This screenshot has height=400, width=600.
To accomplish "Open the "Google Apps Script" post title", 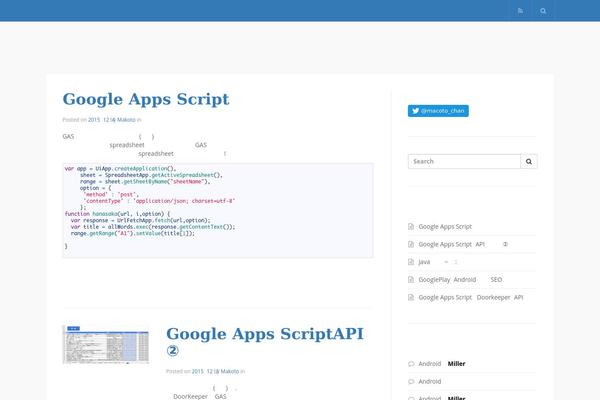I will pyautogui.click(x=146, y=99).
